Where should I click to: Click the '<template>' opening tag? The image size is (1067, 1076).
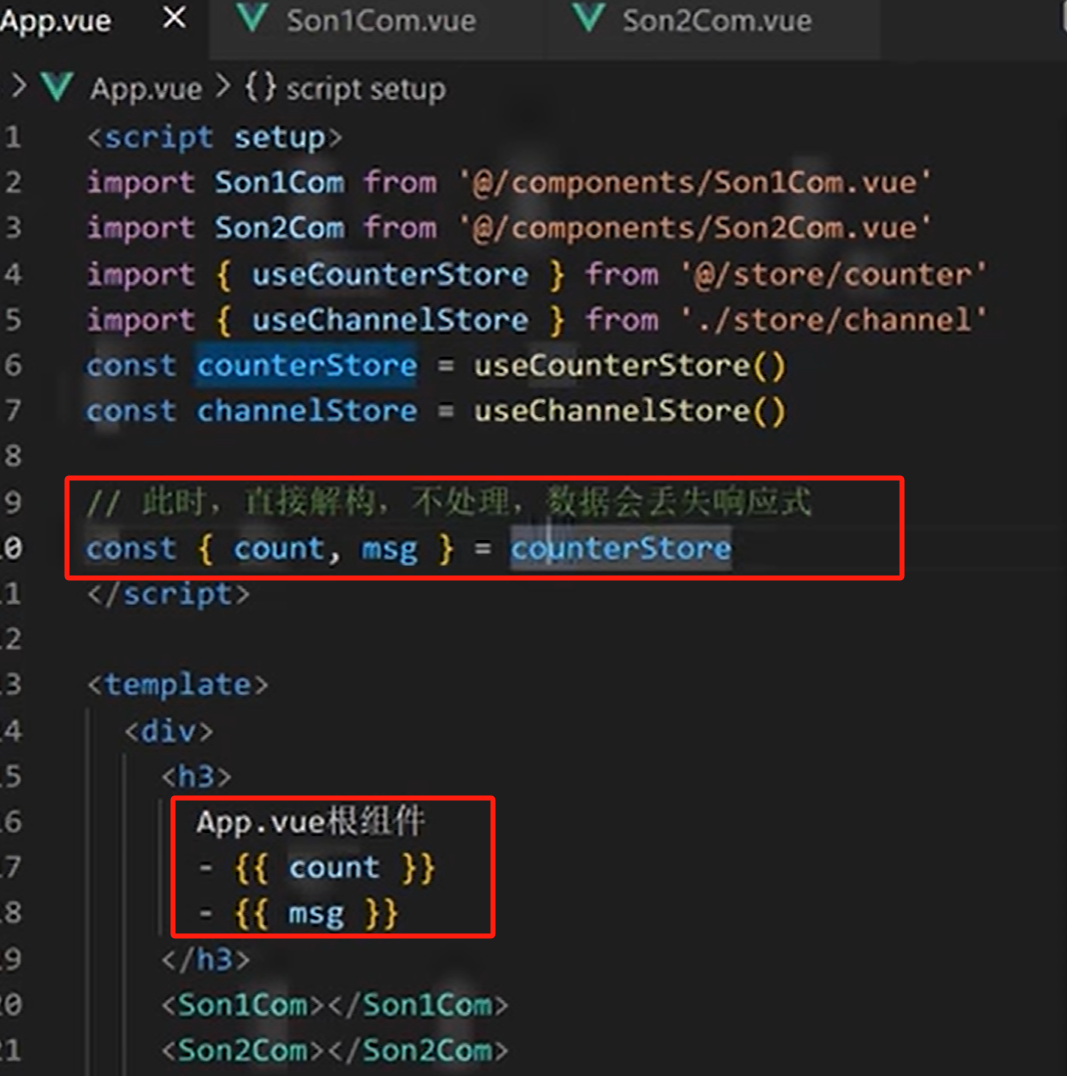[x=178, y=684]
